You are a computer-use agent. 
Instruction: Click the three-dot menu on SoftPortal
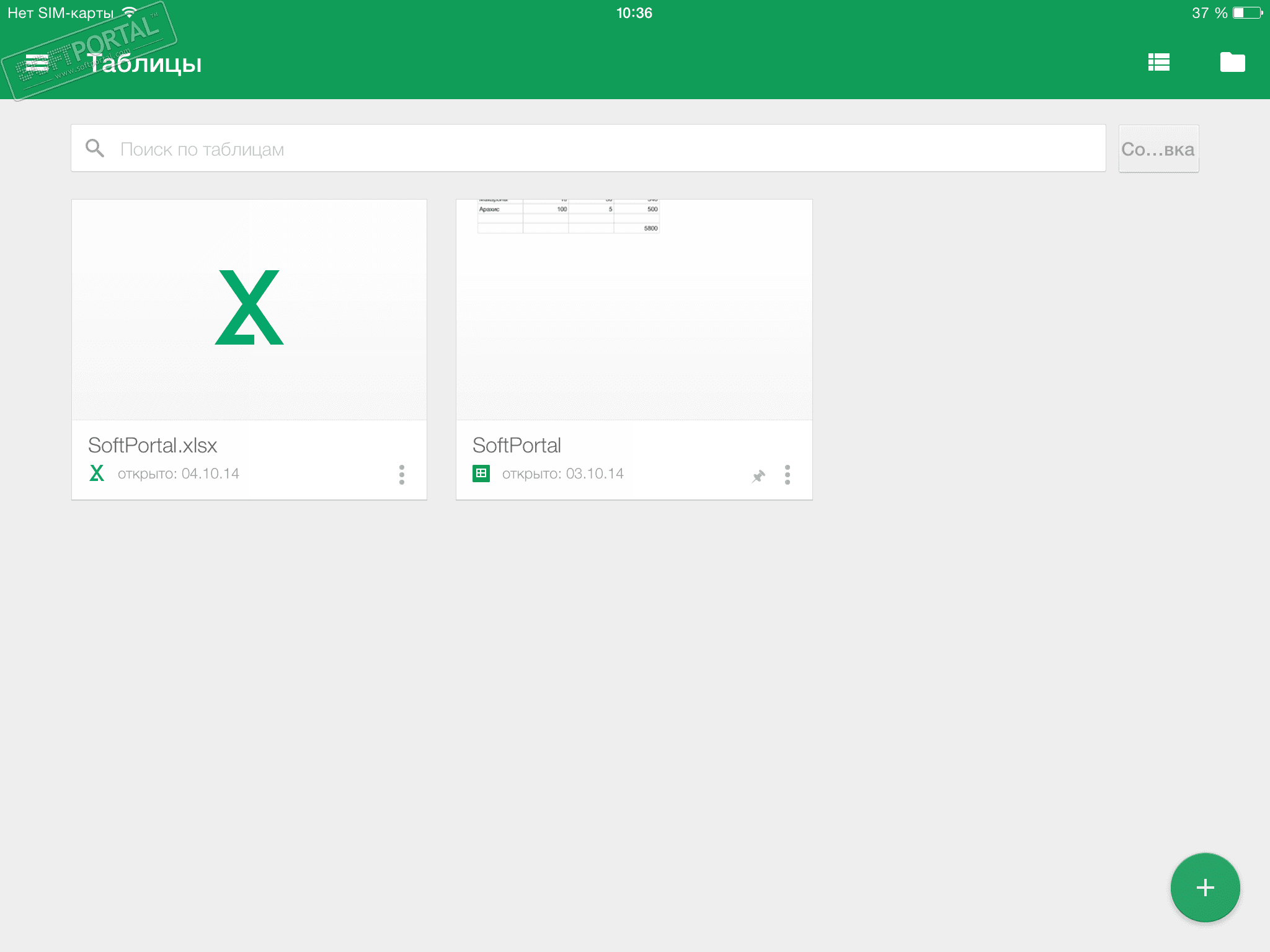point(789,473)
